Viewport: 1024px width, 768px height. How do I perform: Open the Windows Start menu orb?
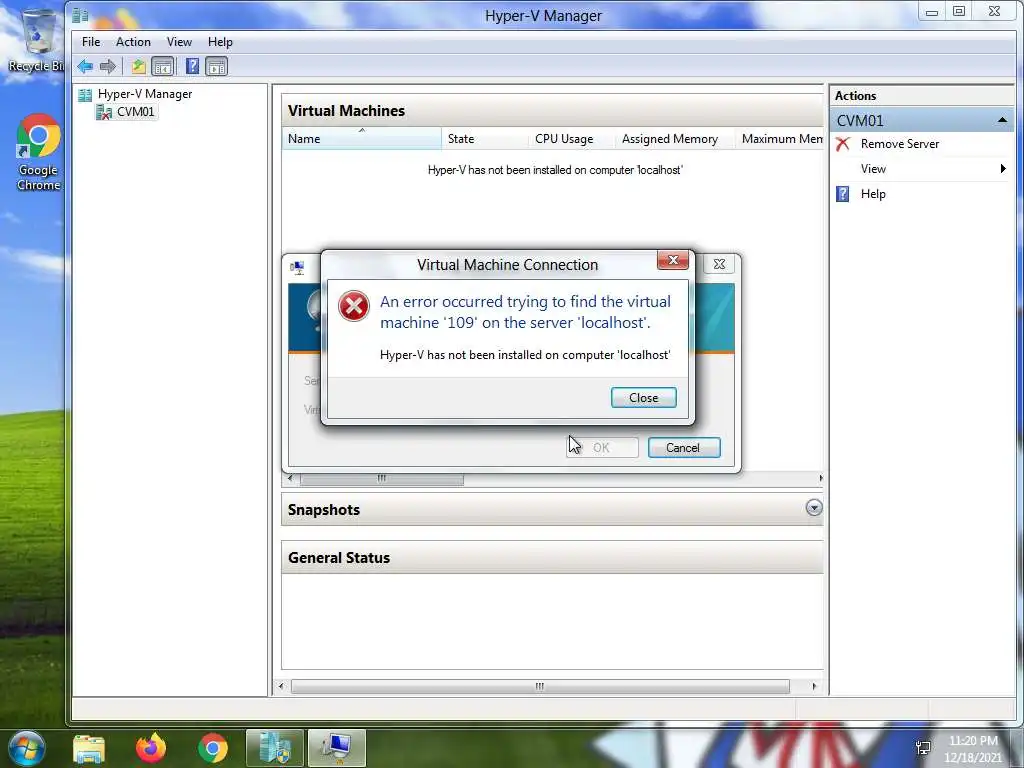click(x=26, y=748)
